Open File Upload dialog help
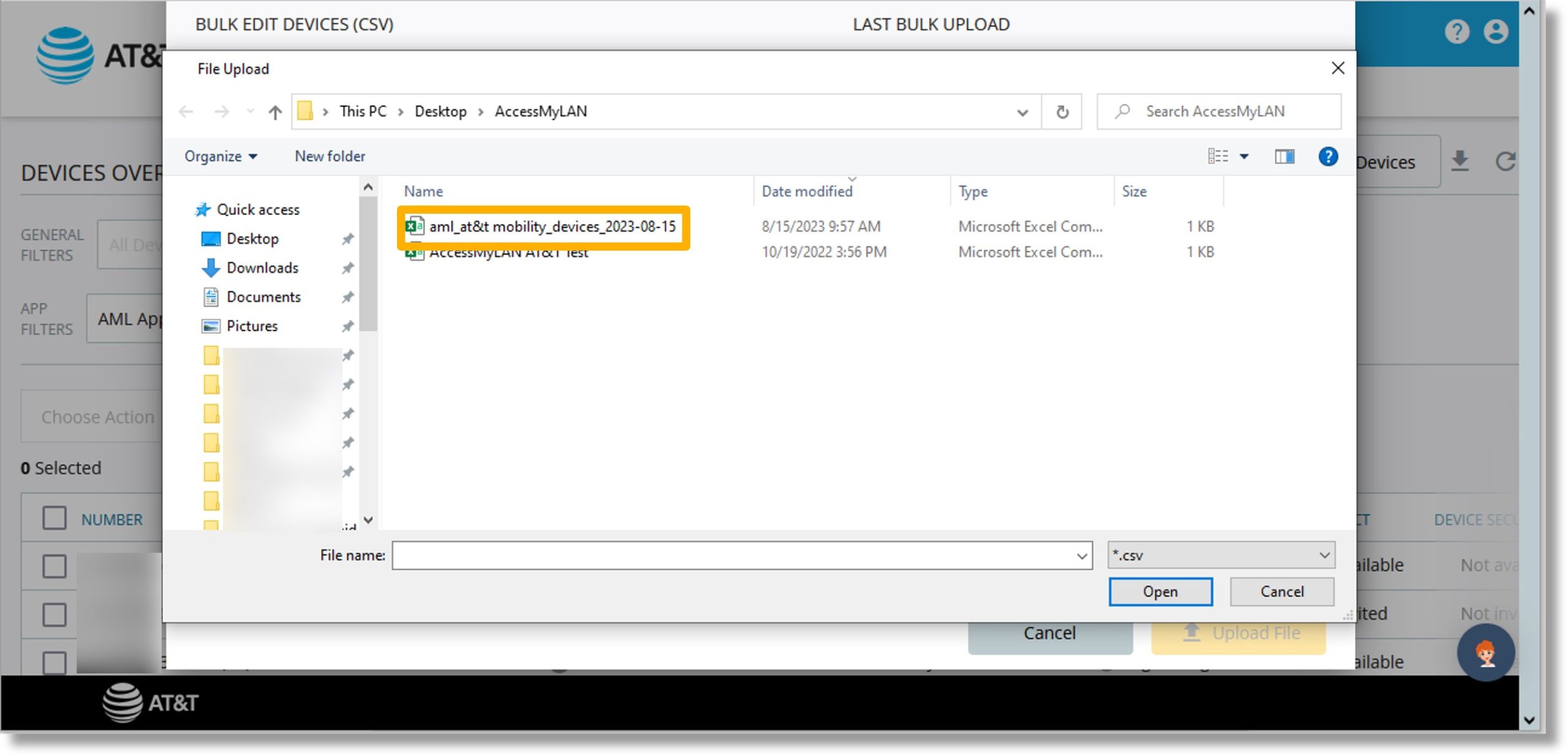1568x756 pixels. point(1327,156)
